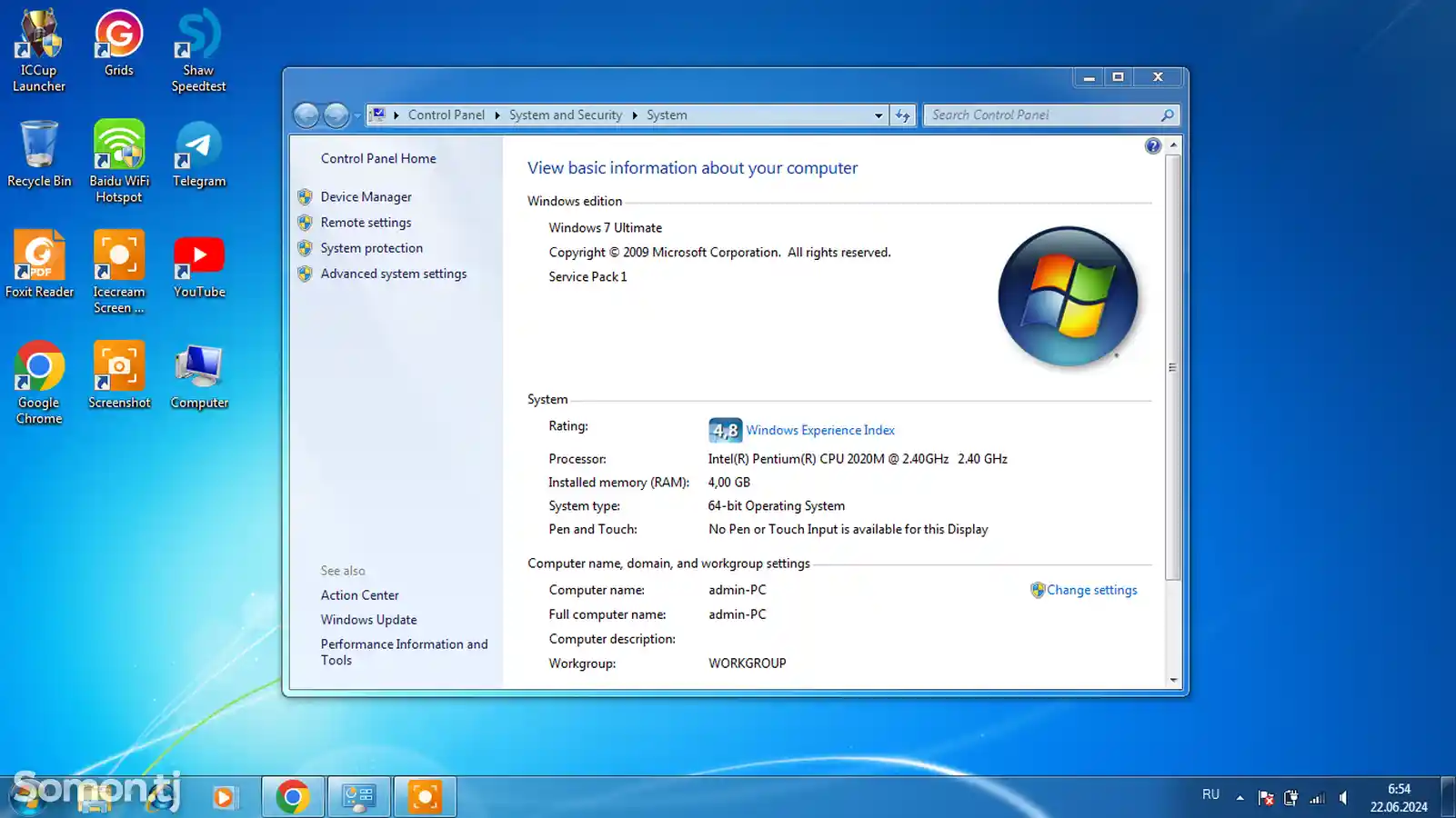Open the volume speaker tray icon
This screenshot has height=818, width=1456.
(1343, 798)
